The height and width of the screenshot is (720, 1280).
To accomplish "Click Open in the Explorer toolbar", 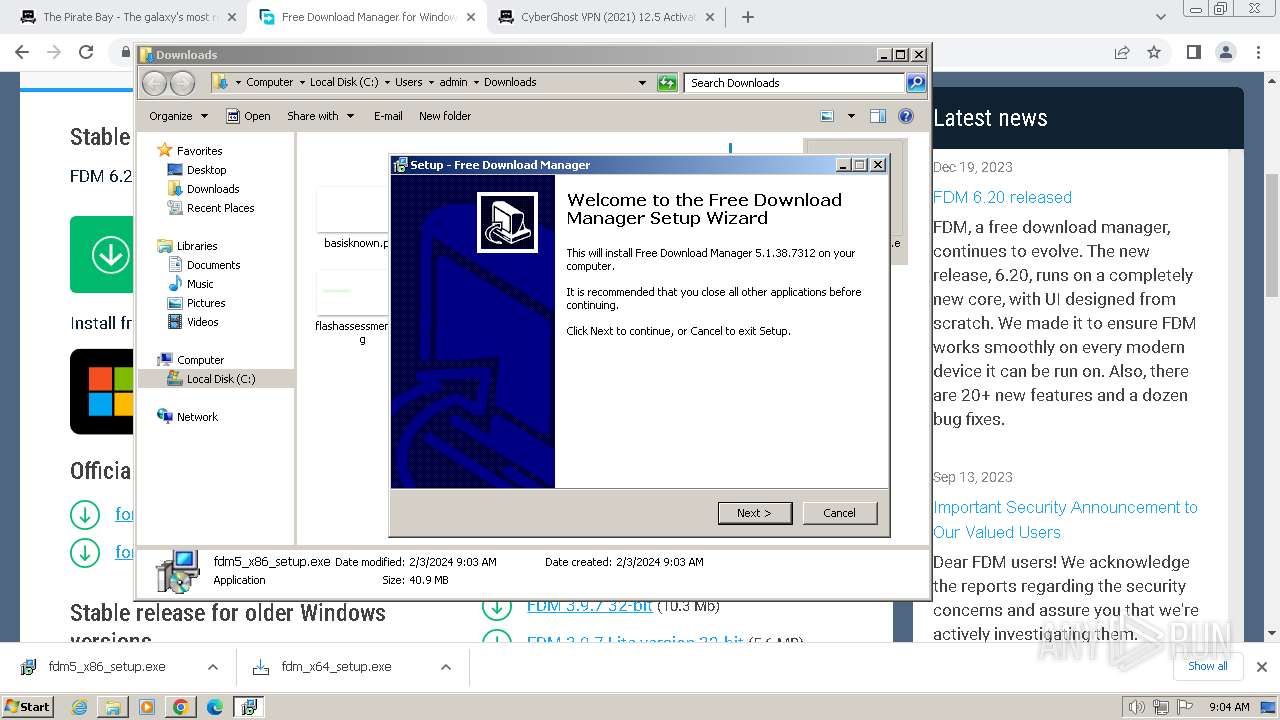I will [249, 116].
